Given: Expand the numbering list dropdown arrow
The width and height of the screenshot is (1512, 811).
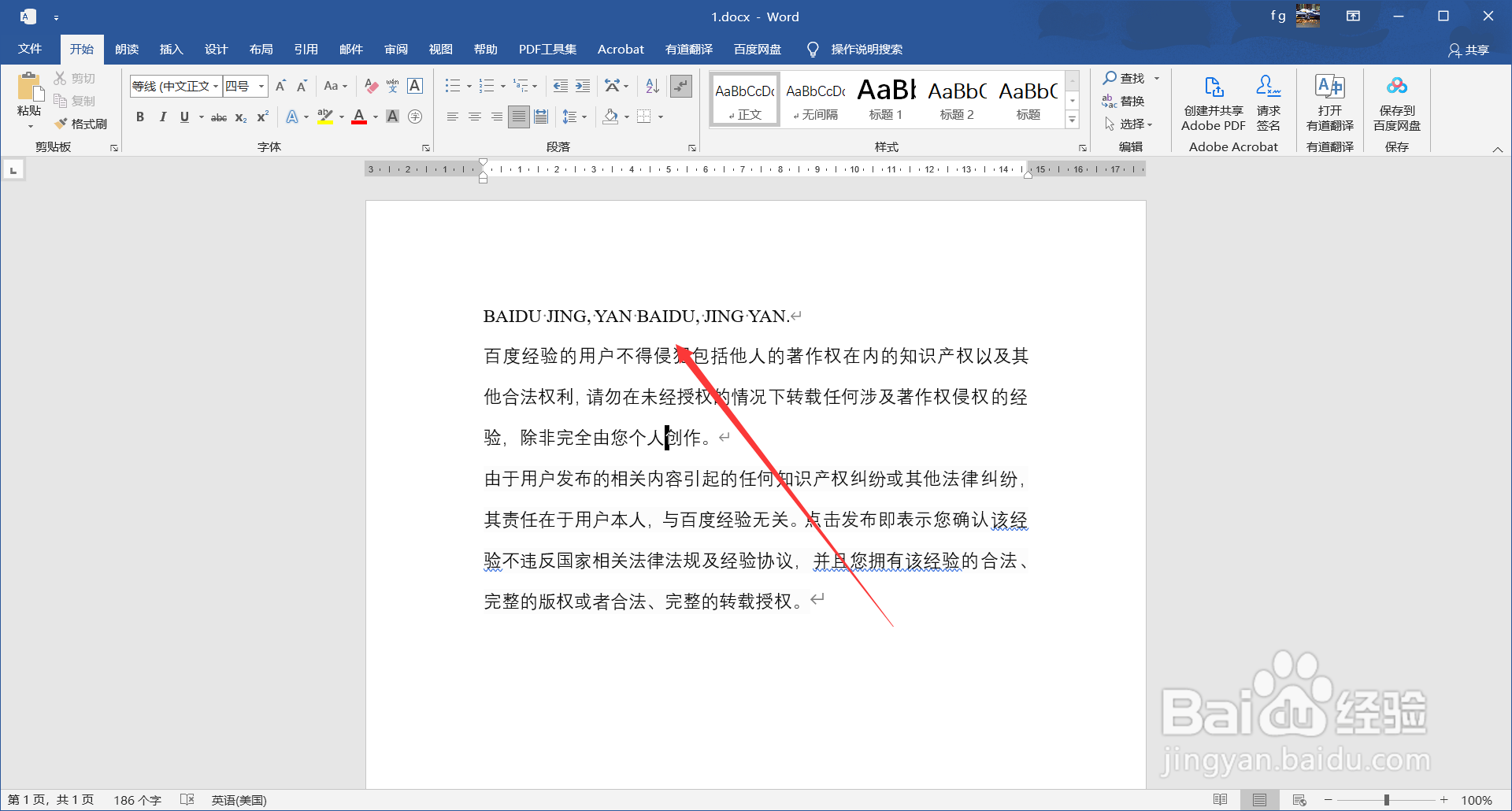Looking at the screenshot, I should (502, 86).
